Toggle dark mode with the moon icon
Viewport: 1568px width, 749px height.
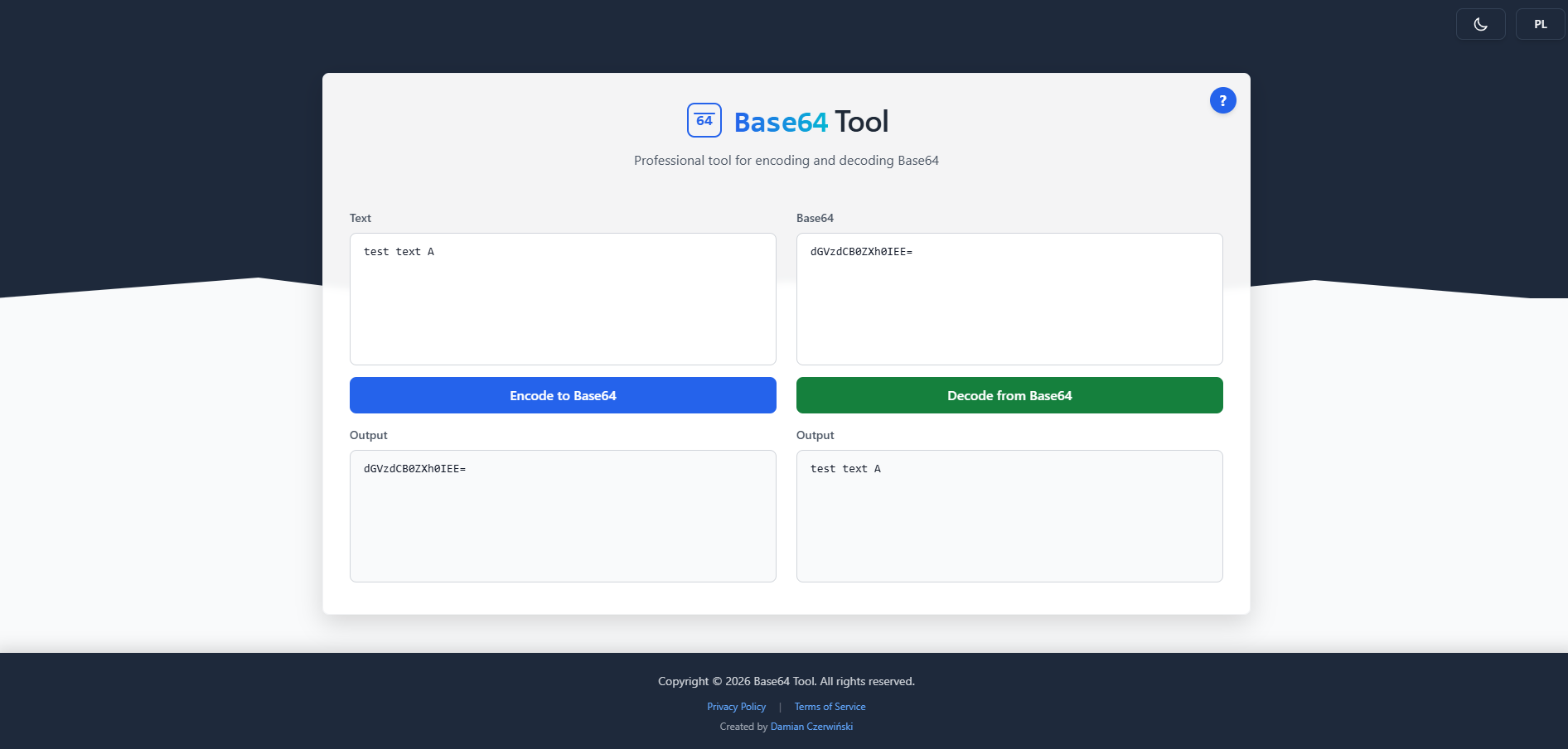1480,24
